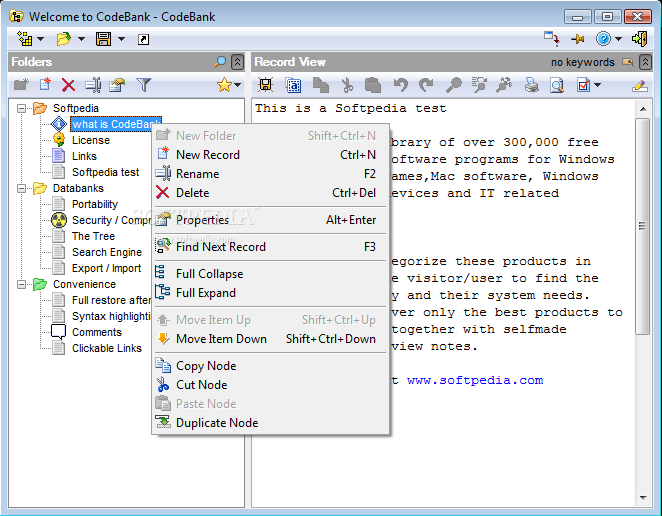The image size is (662, 516).
Task: Click the highlighter edit icon at toolbar right
Action: click(x=640, y=85)
